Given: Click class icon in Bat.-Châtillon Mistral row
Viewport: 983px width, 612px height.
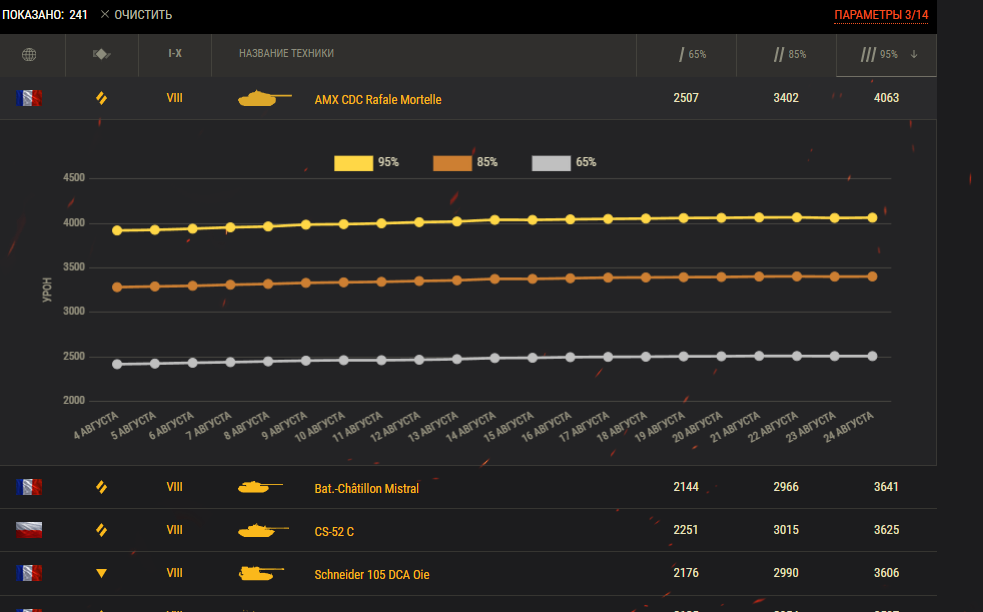Looking at the screenshot, I should (102, 487).
